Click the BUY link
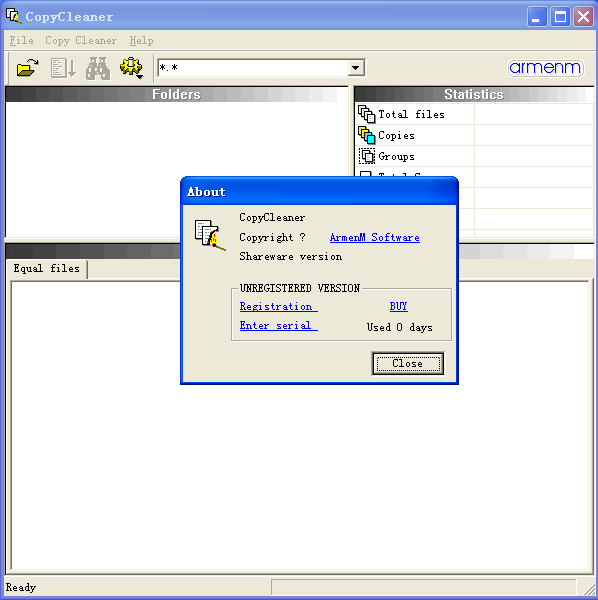The image size is (598, 600). [x=398, y=306]
